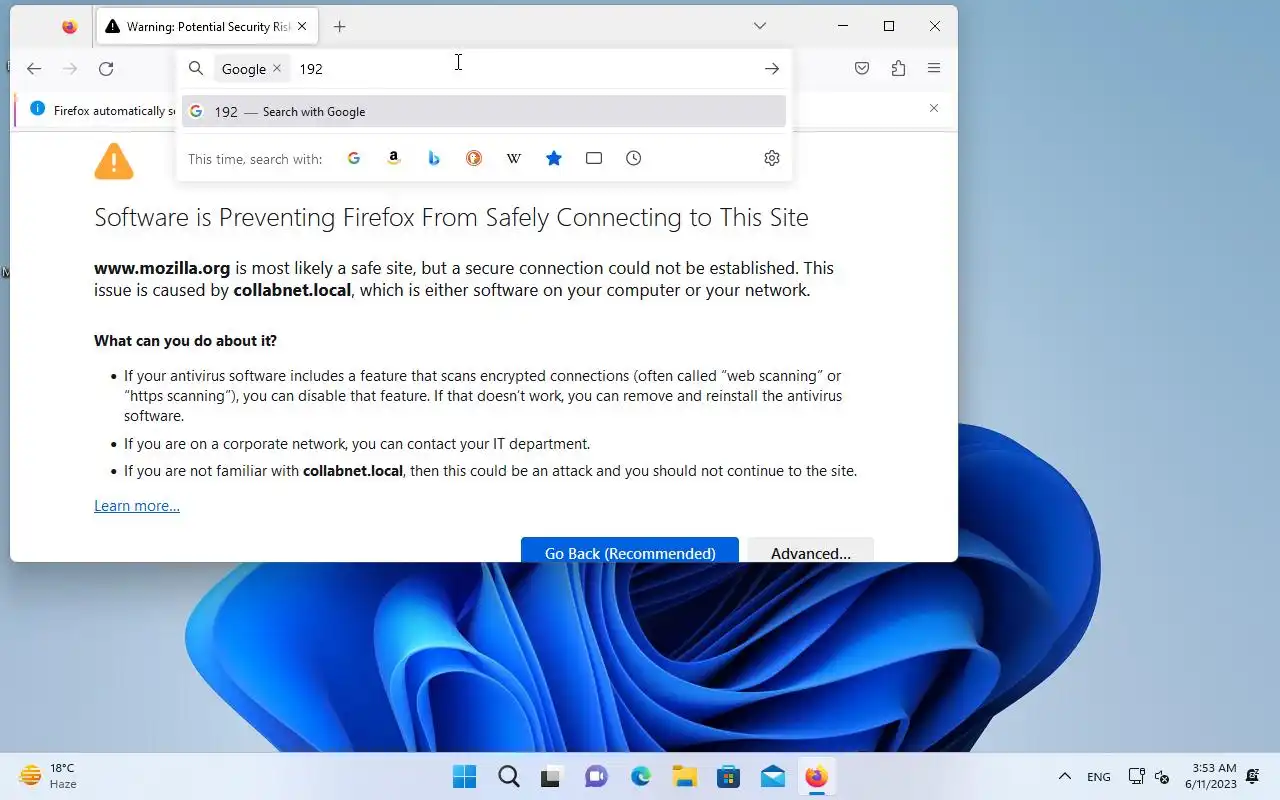The height and width of the screenshot is (800, 1280).
Task: Click the Firefox taskbar icon
Action: (x=817, y=777)
